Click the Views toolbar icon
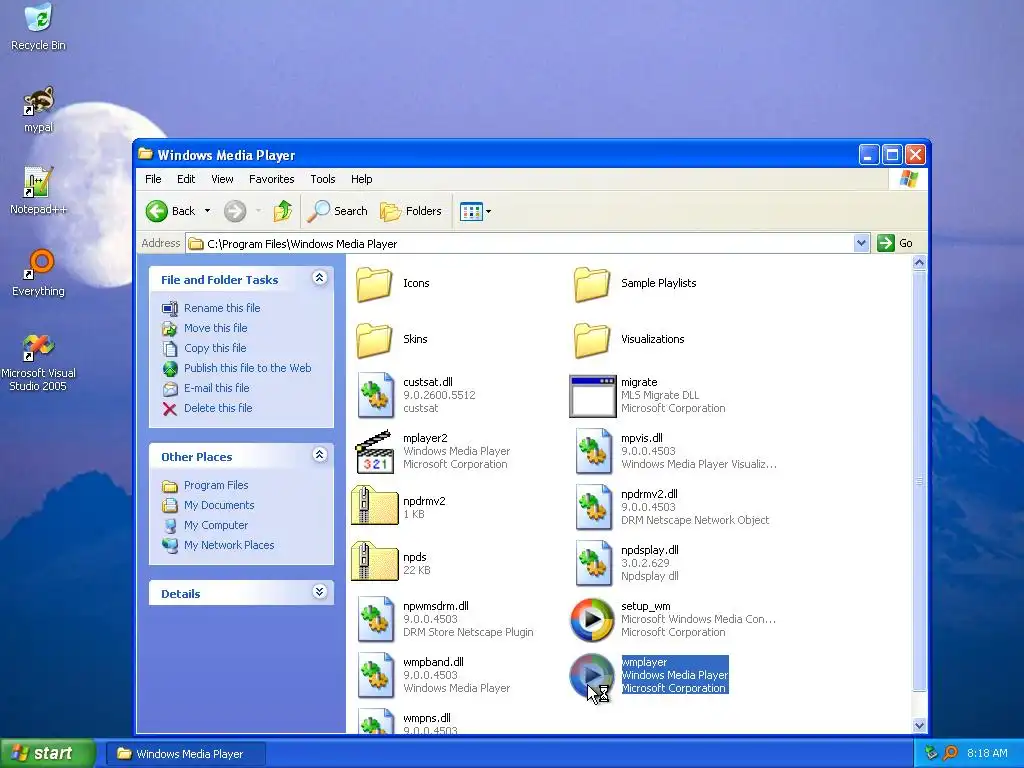The height and width of the screenshot is (768, 1024). pyautogui.click(x=470, y=211)
